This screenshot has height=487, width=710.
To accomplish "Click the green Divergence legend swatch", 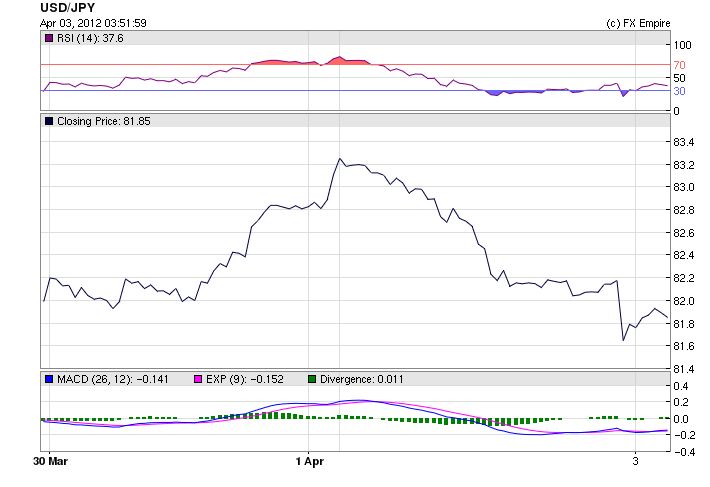I will pos(312,379).
